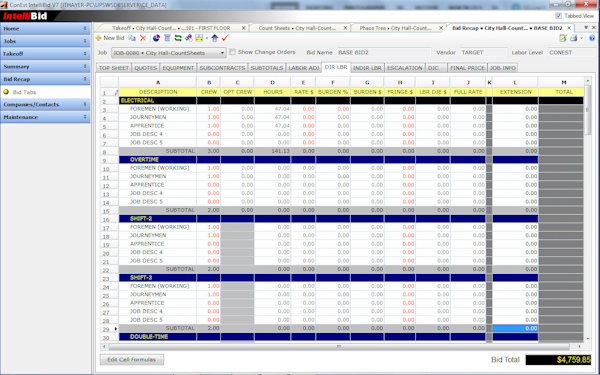The height and width of the screenshot is (375, 600).
Task: Click the horizontal scrollbar below the grid
Action: [339, 346]
